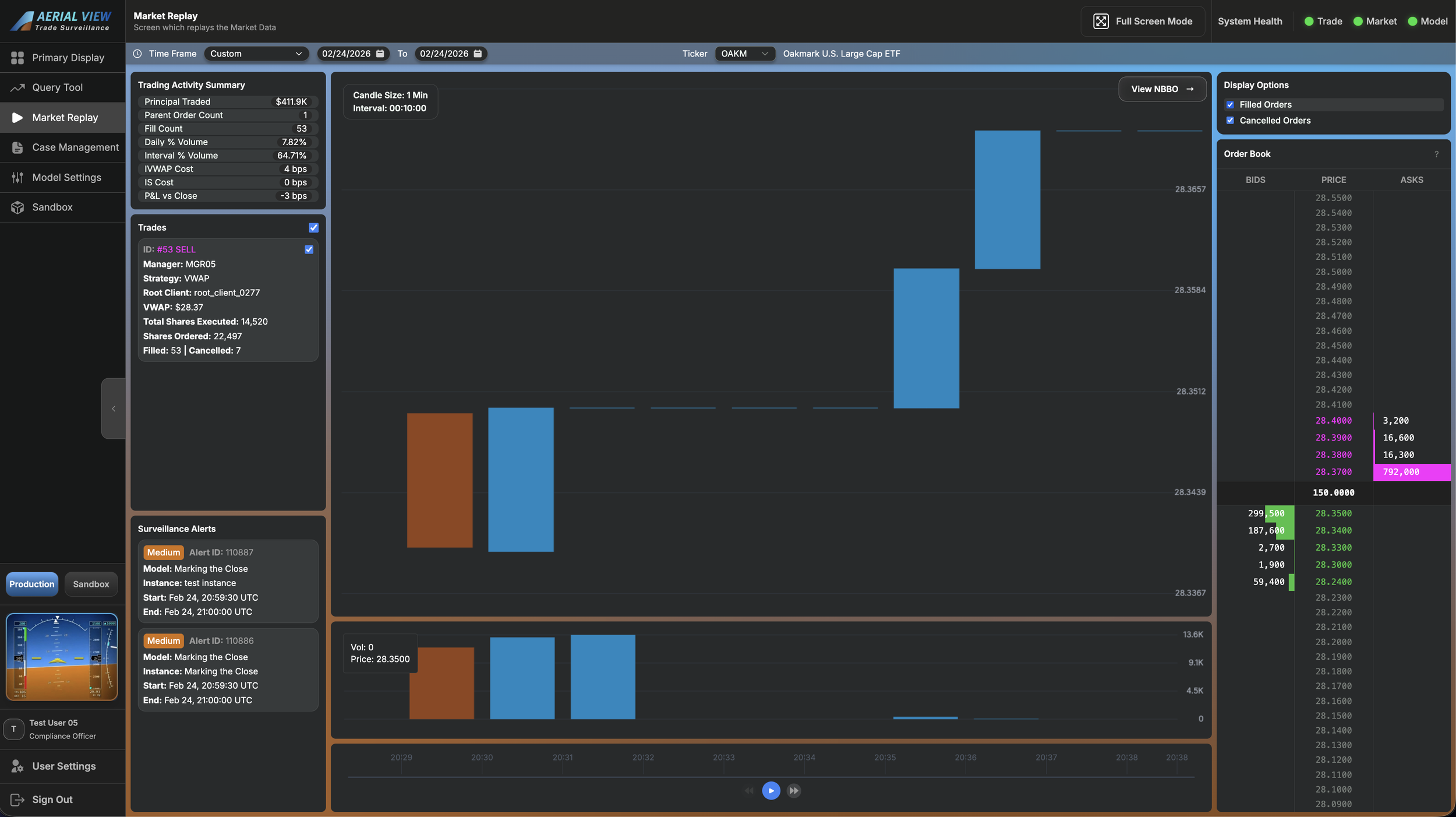Click the fast-forward playback icon
Image resolution: width=1456 pixels, height=817 pixels.
[793, 791]
